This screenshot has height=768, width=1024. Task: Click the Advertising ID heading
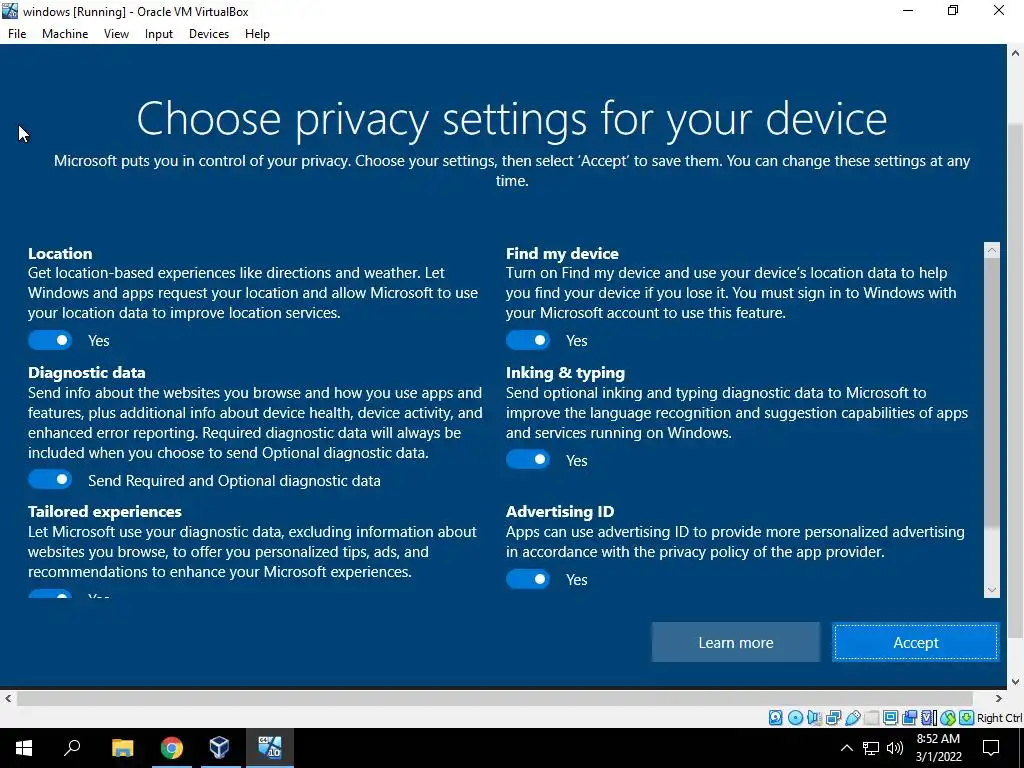coord(560,511)
